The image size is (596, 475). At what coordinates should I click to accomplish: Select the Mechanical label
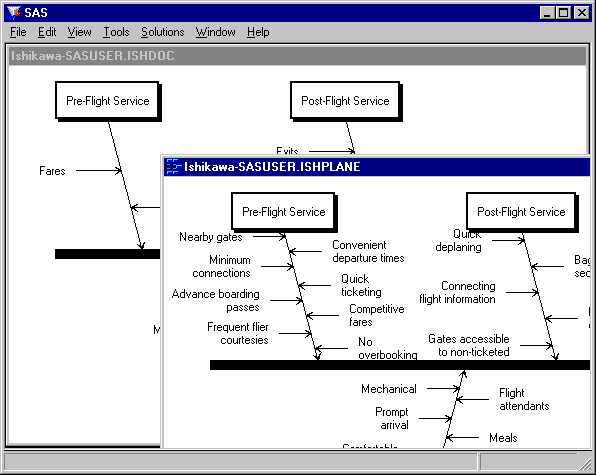(x=389, y=389)
